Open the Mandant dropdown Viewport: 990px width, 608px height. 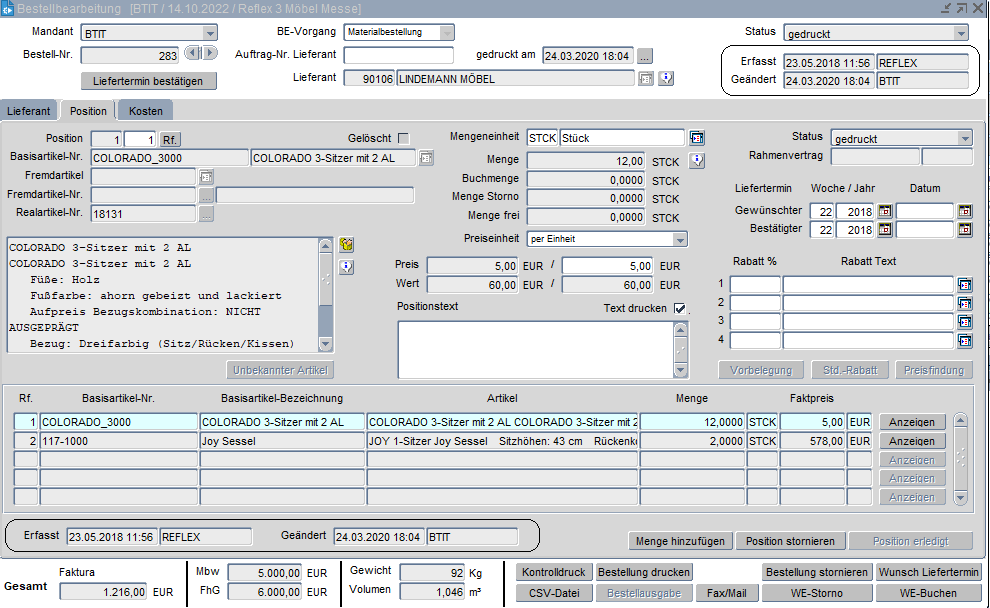click(210, 33)
